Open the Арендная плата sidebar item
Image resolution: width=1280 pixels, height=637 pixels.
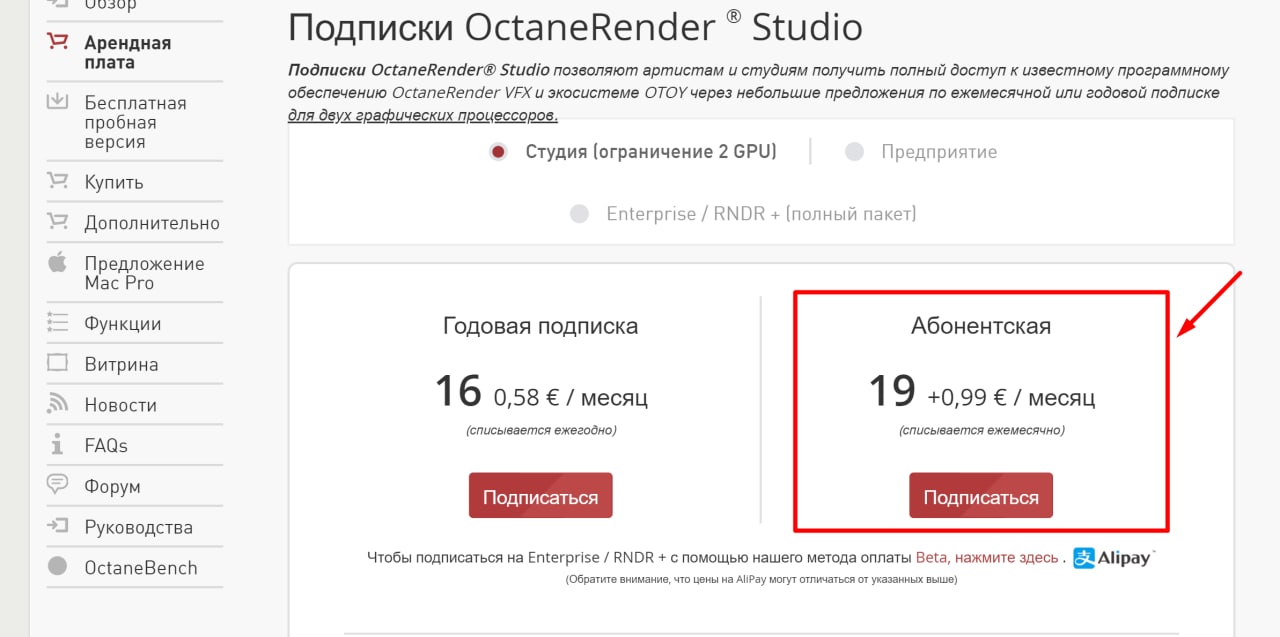[x=127, y=52]
